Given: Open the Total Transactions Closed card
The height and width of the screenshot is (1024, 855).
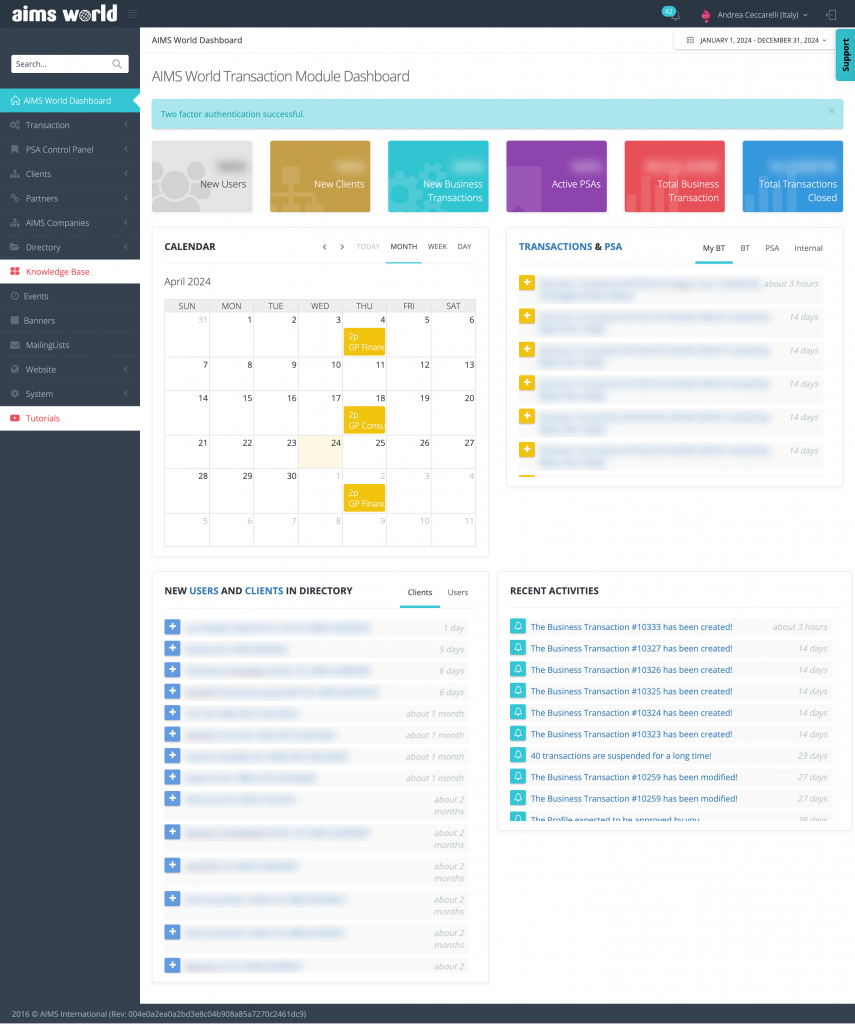Looking at the screenshot, I should pyautogui.click(x=793, y=176).
